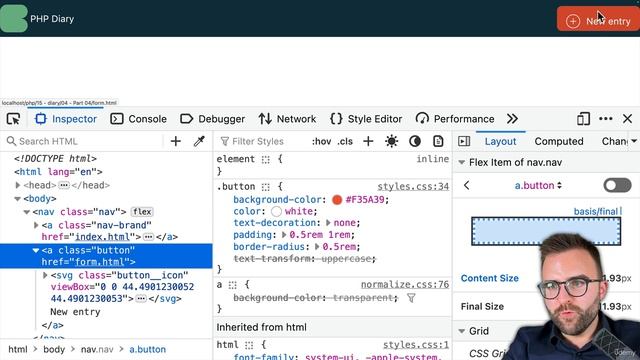Expand the svg button__icon node

click(45, 276)
